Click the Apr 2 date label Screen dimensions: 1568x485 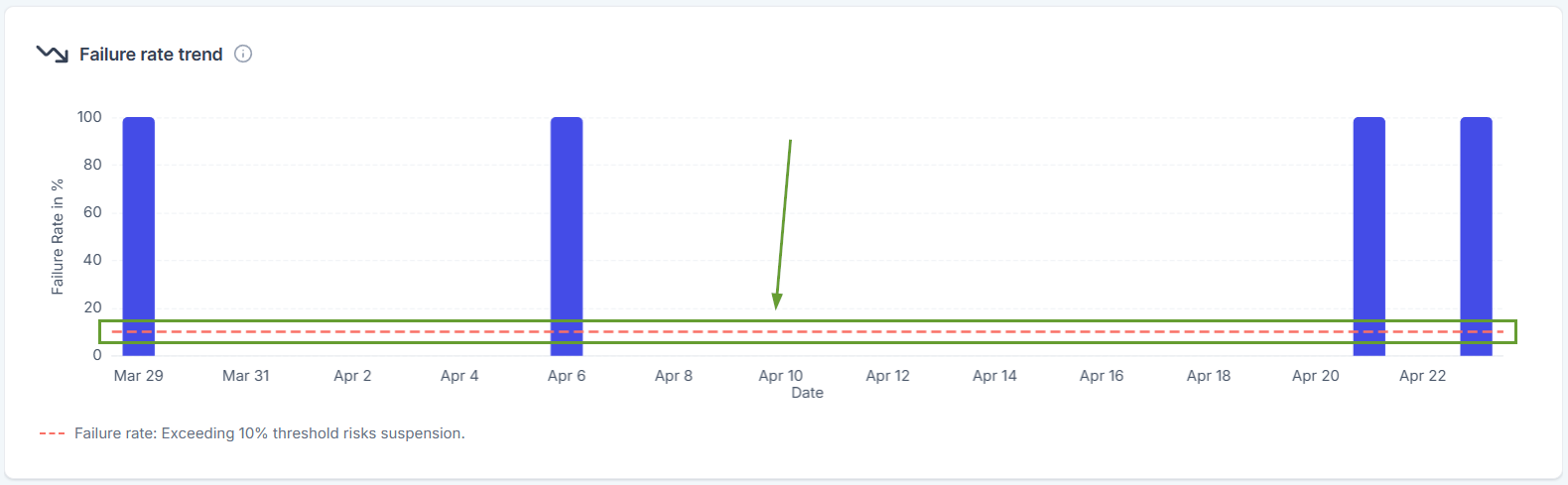click(x=352, y=376)
